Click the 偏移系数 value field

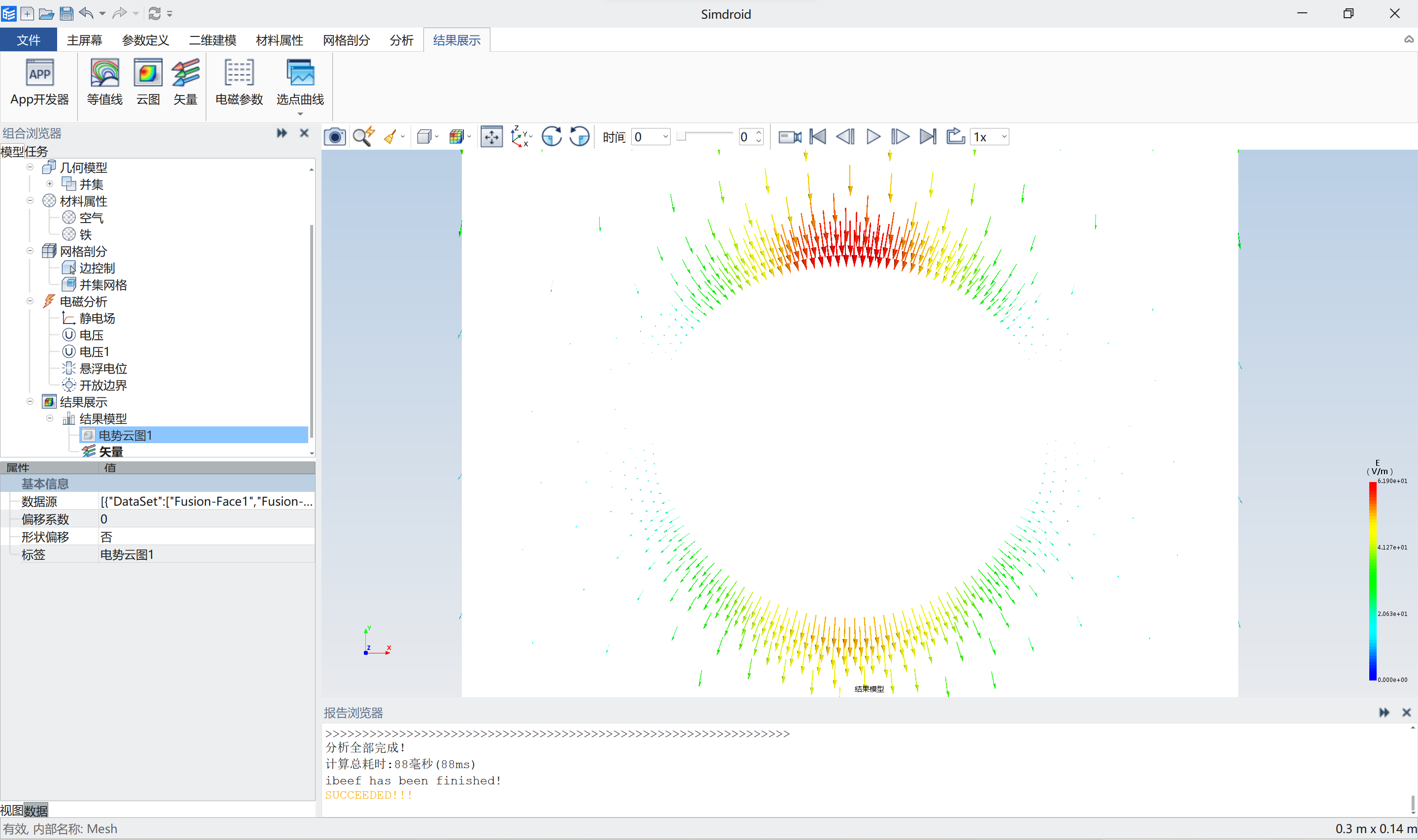[206, 519]
